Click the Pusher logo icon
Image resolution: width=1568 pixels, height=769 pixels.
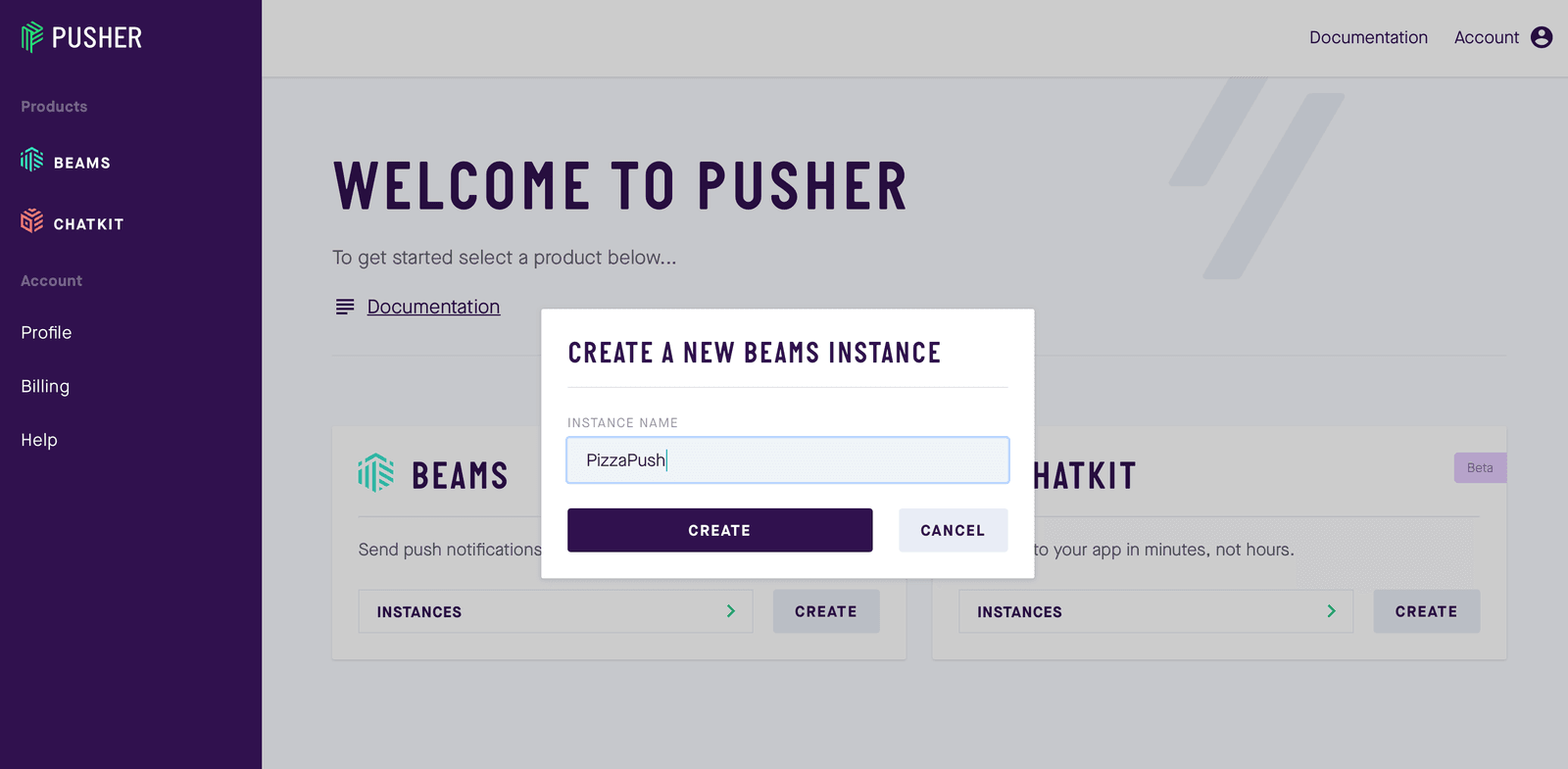[32, 37]
